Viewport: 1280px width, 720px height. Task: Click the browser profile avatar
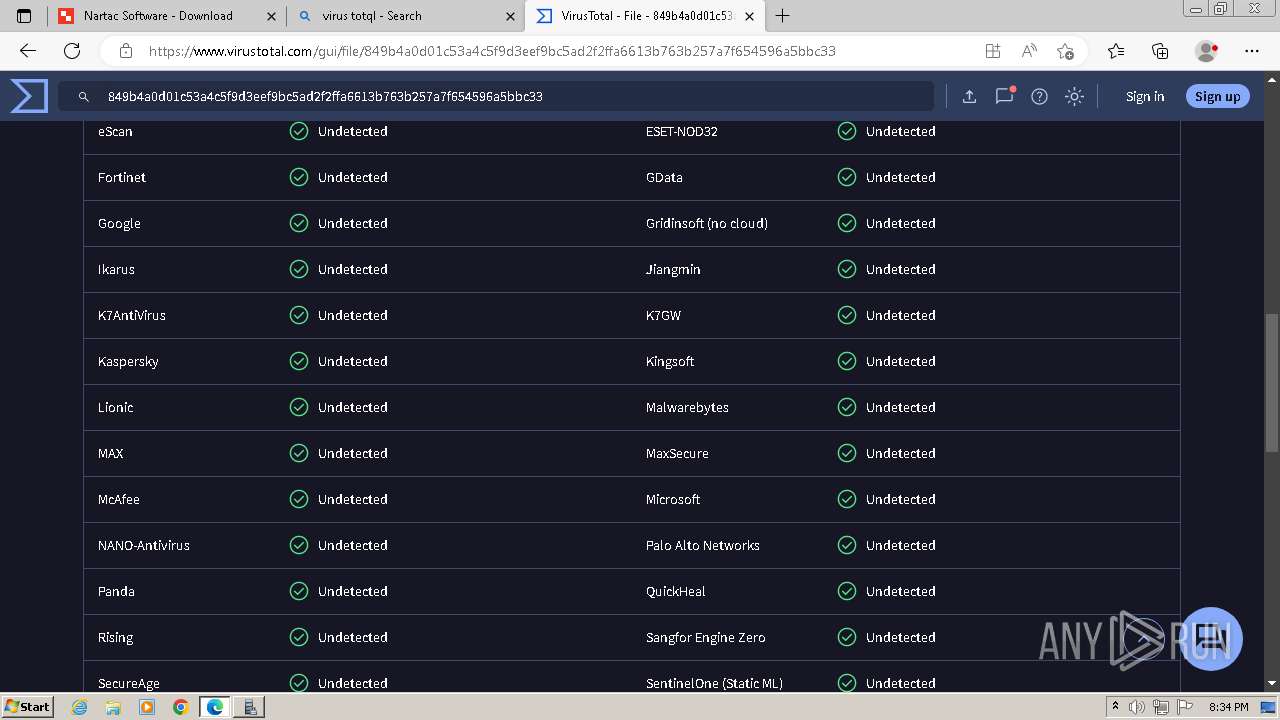pyautogui.click(x=1207, y=51)
